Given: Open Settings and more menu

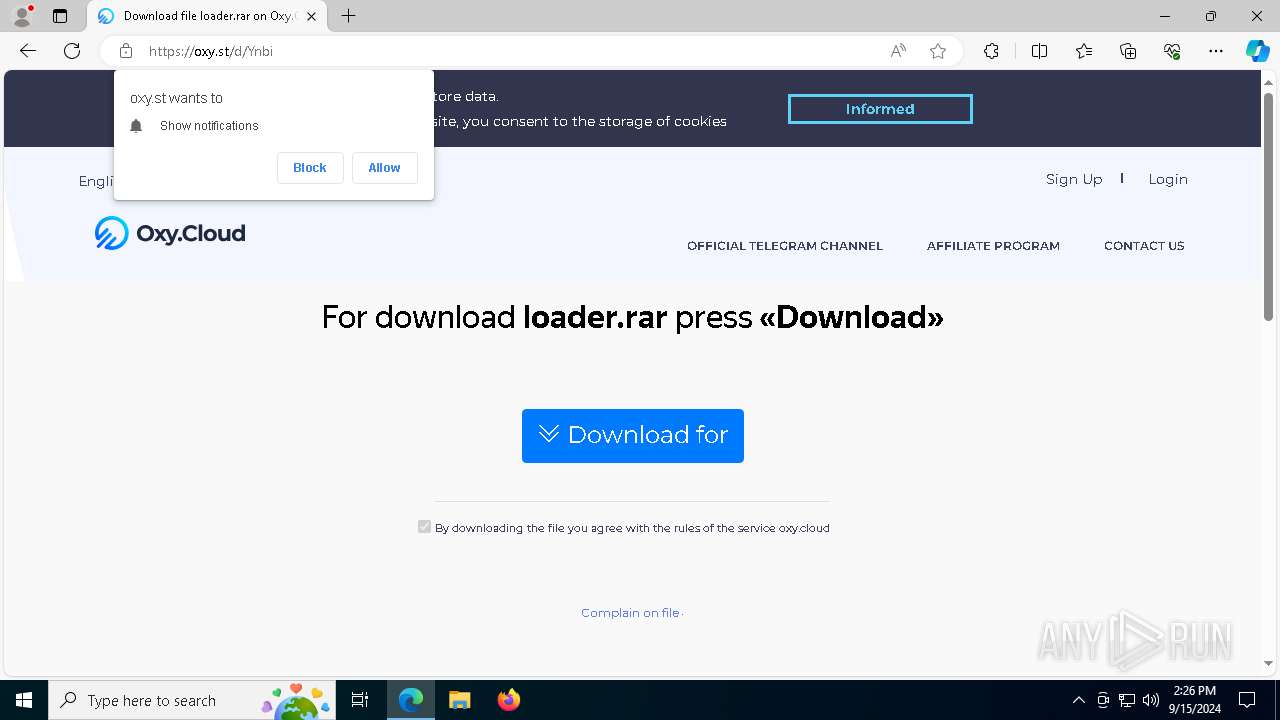Looking at the screenshot, I should [1216, 51].
